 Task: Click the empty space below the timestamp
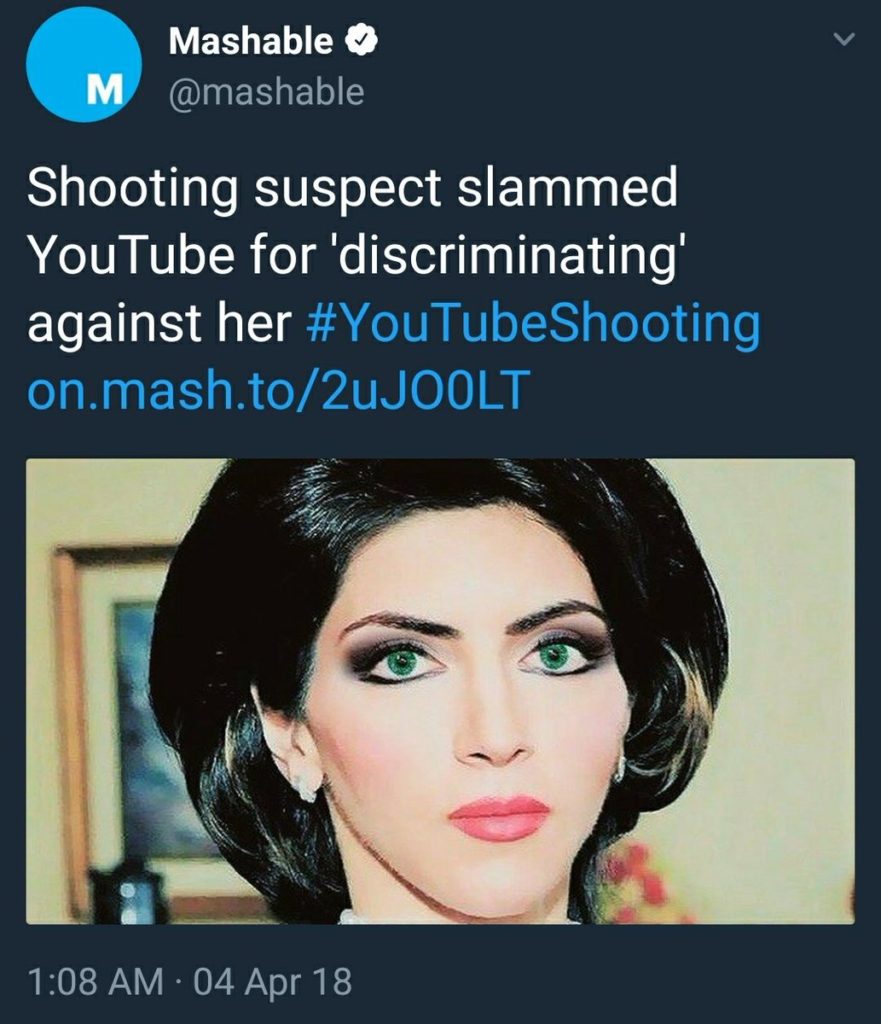tap(440, 1014)
